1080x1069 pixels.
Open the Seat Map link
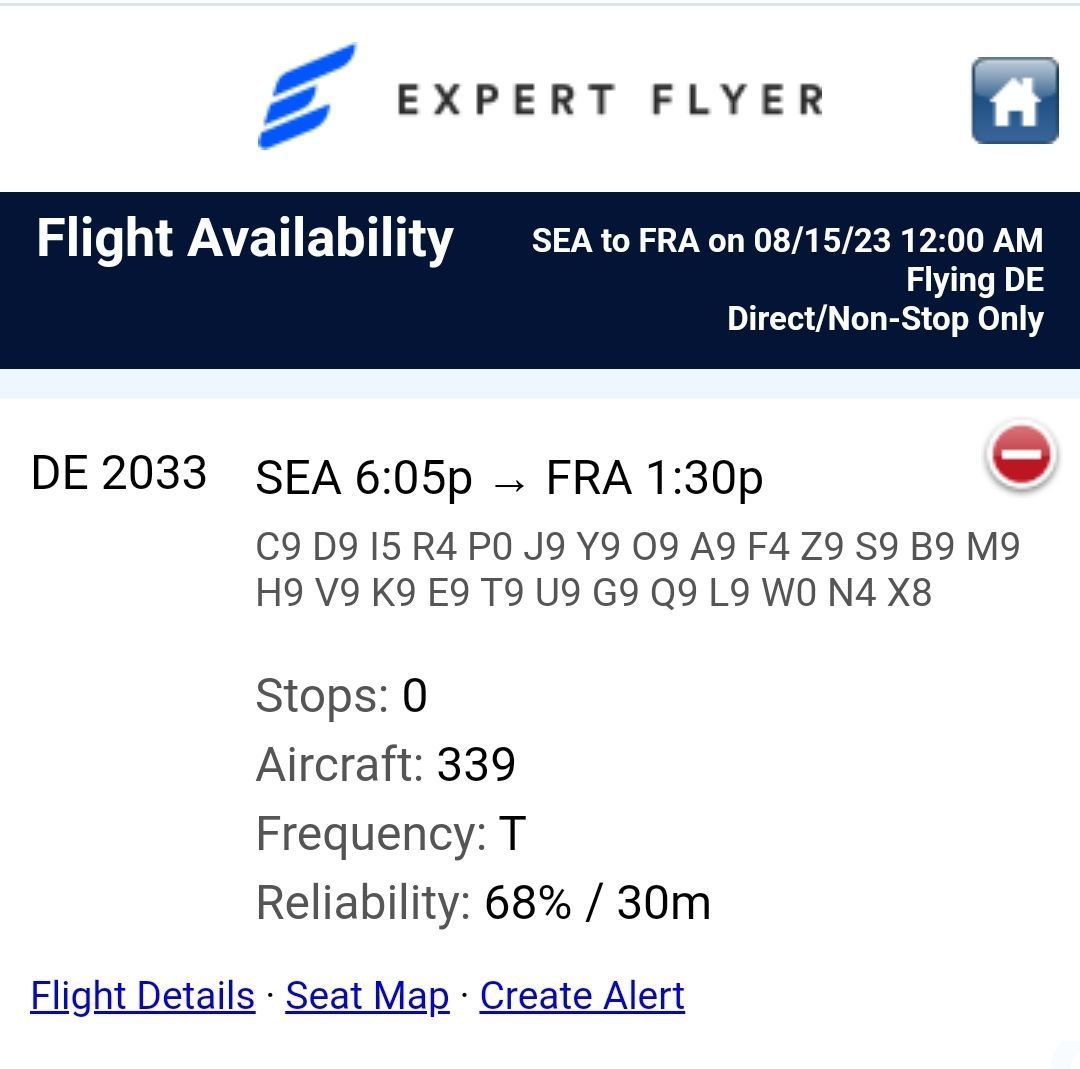pyautogui.click(x=367, y=996)
